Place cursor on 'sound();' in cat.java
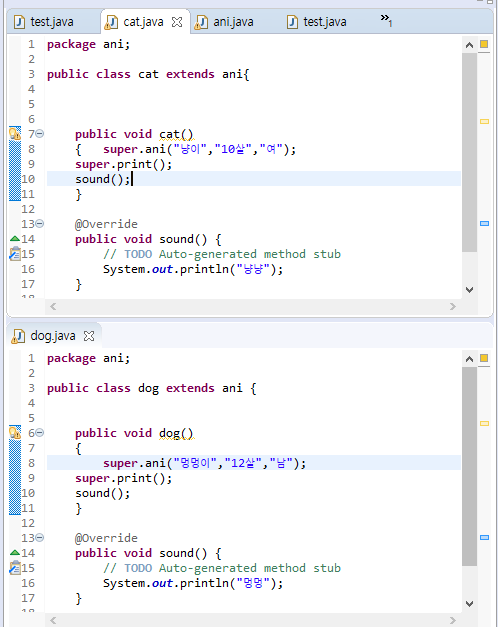This screenshot has width=498, height=627. (102, 179)
